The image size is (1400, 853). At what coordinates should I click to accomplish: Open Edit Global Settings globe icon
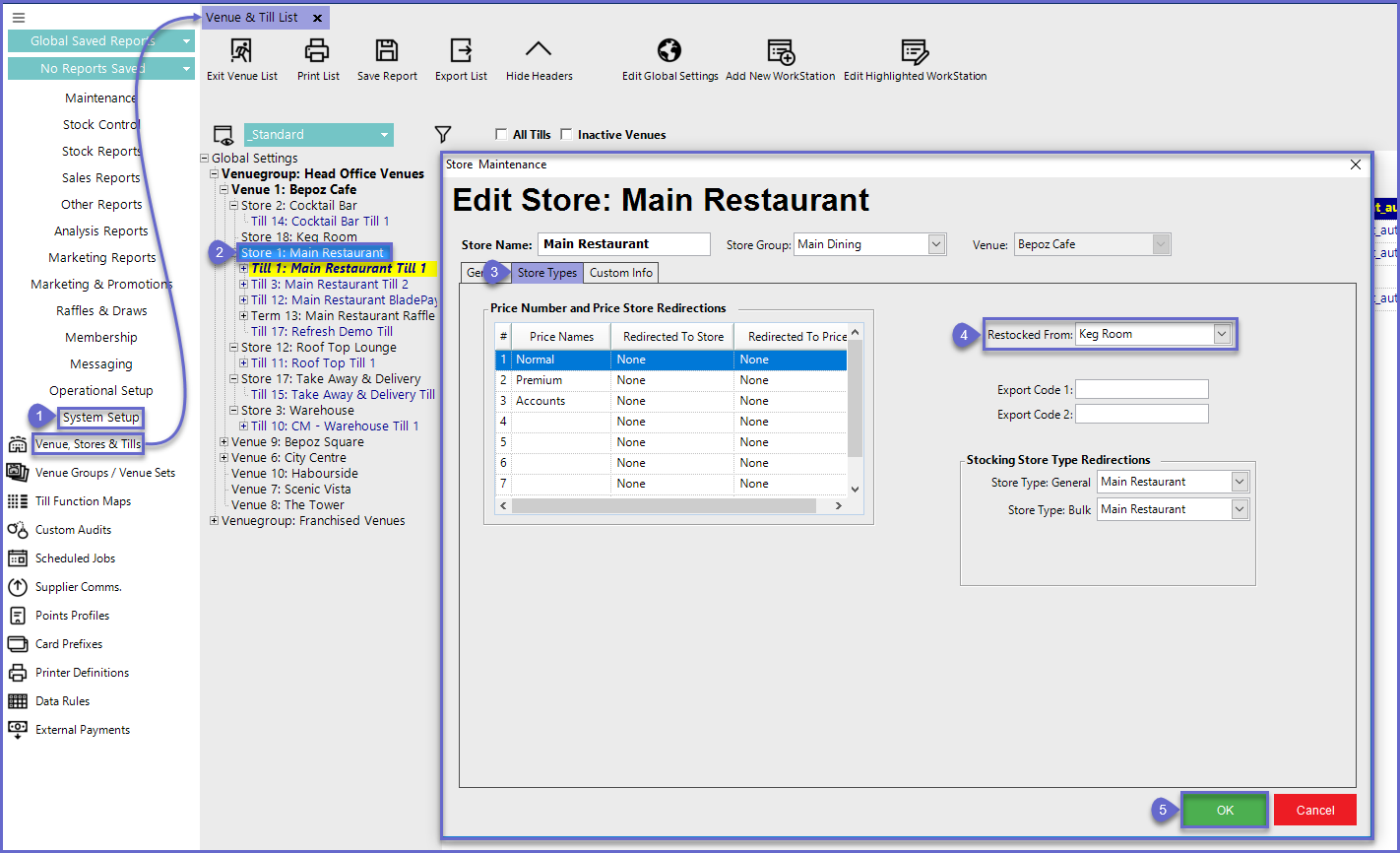669,51
